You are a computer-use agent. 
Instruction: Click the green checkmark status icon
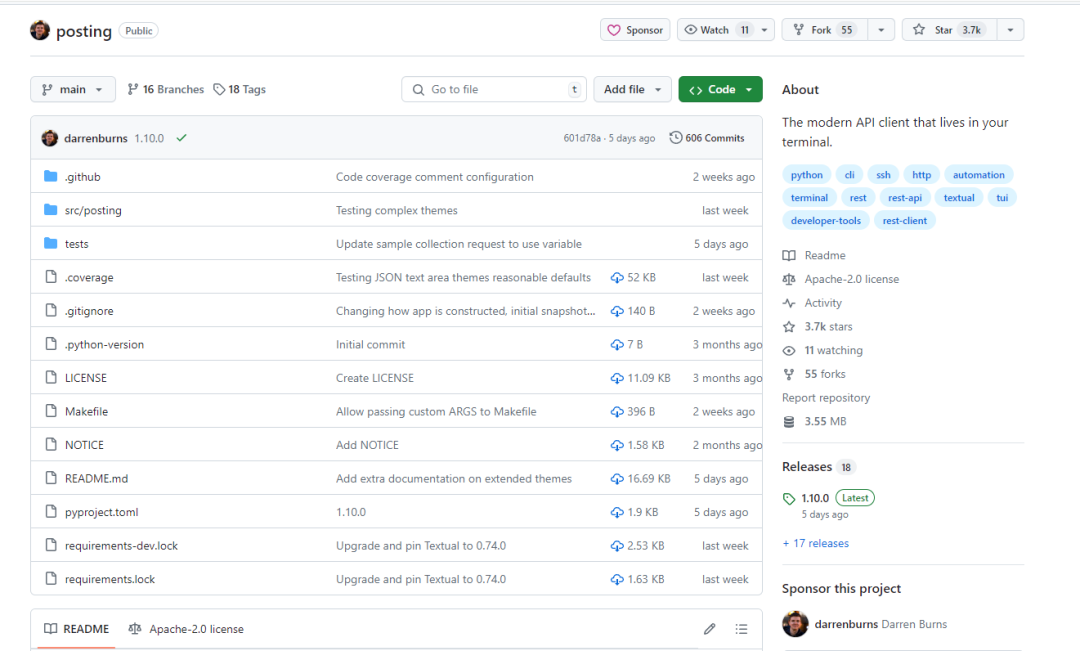(x=181, y=138)
